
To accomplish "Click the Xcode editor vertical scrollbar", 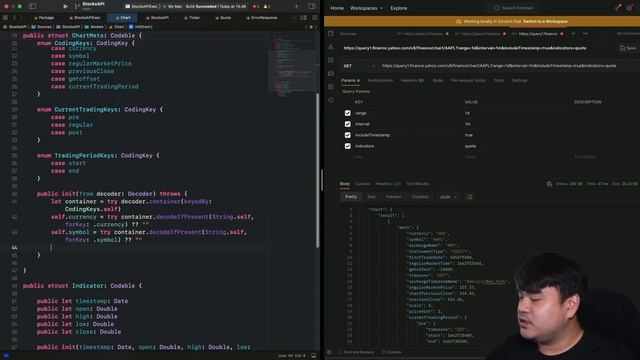I will point(318,171).
